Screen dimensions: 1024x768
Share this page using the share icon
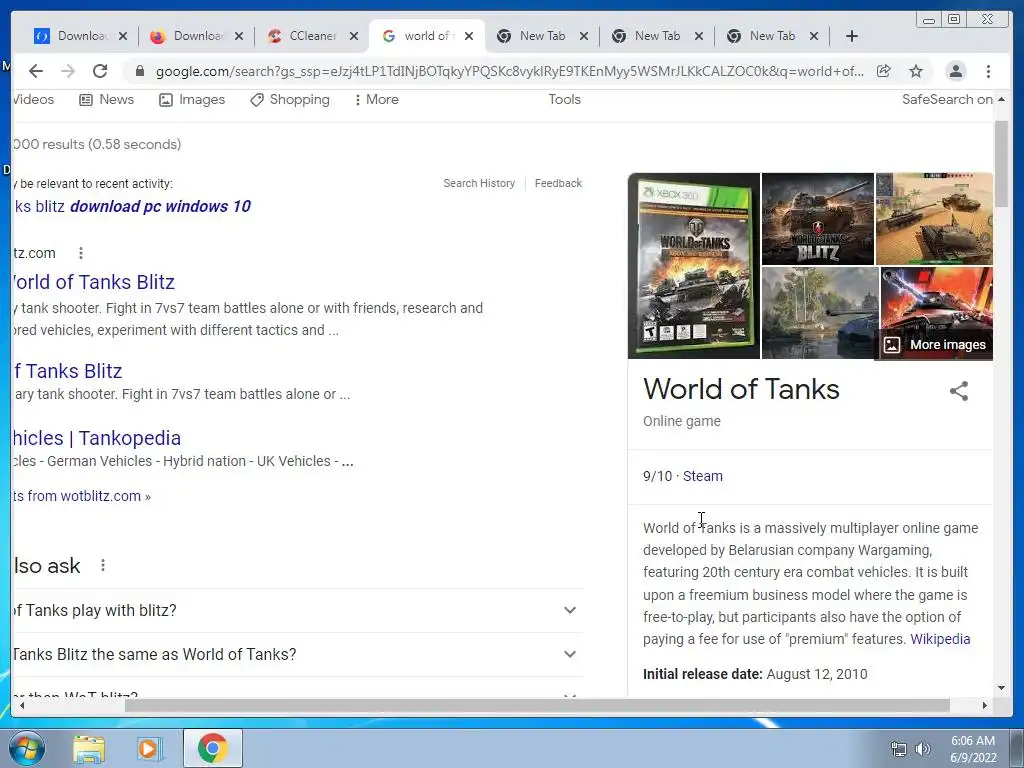(884, 71)
